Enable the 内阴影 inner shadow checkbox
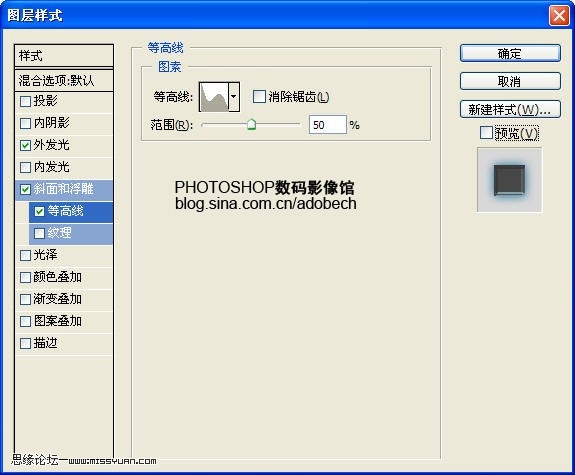Viewport: 575px width, 475px height. [x=25, y=123]
